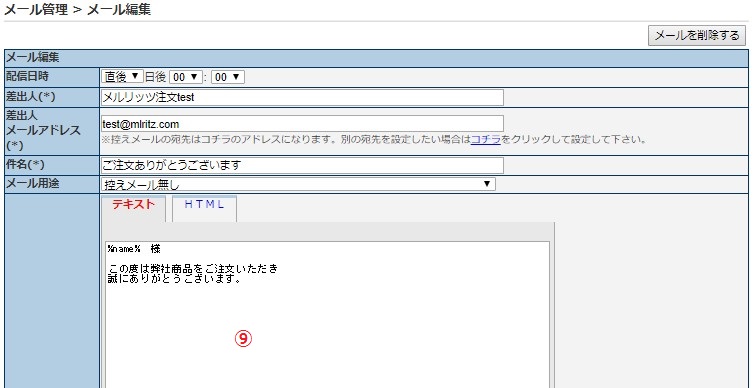756x388 pixels.
Task: Click the sender email field test@mlritz.com
Action: tap(302, 124)
